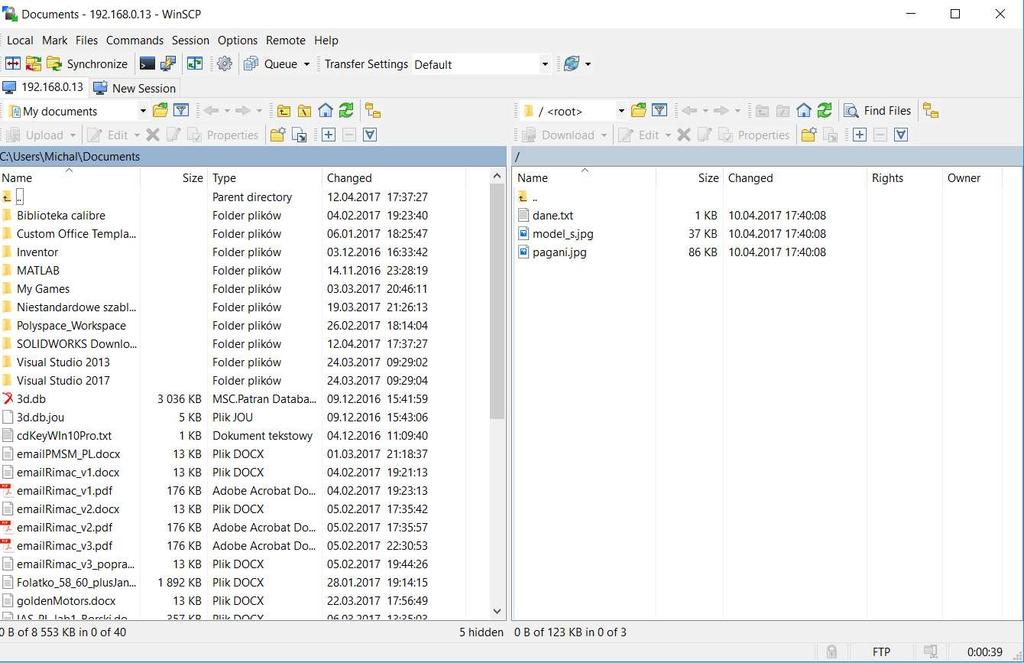Screen dimensions: 1024x663
Task: Select the Visual Studio 2017 folder
Action: [63, 380]
